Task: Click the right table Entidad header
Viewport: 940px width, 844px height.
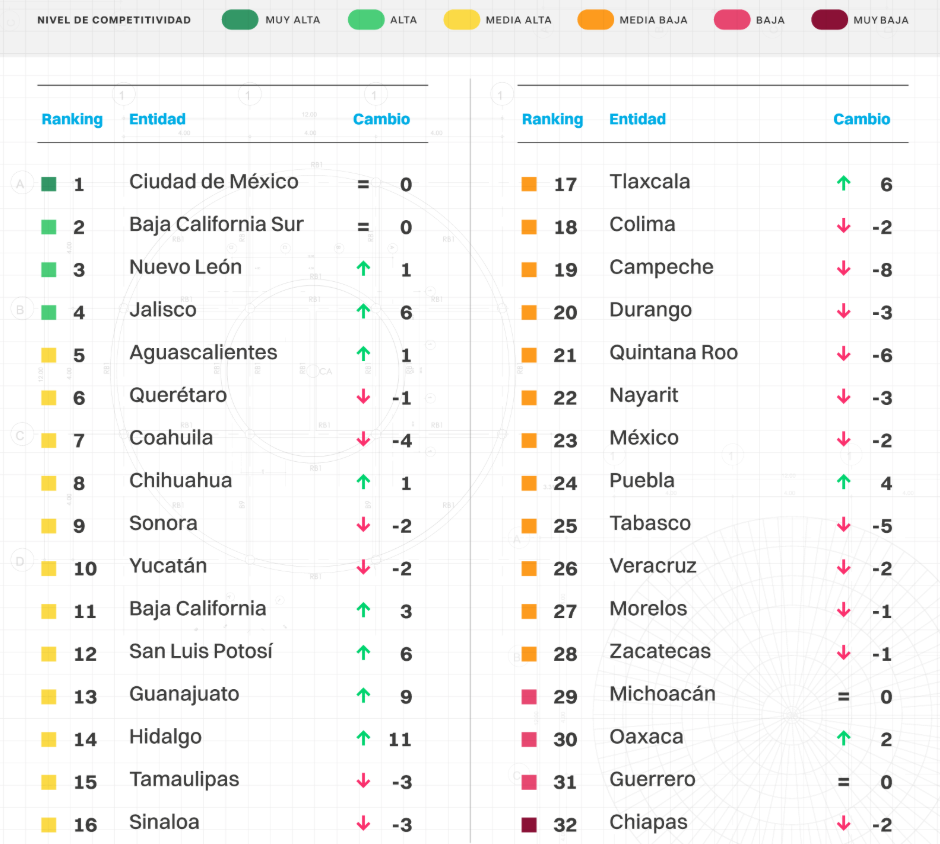Action: coord(638,119)
